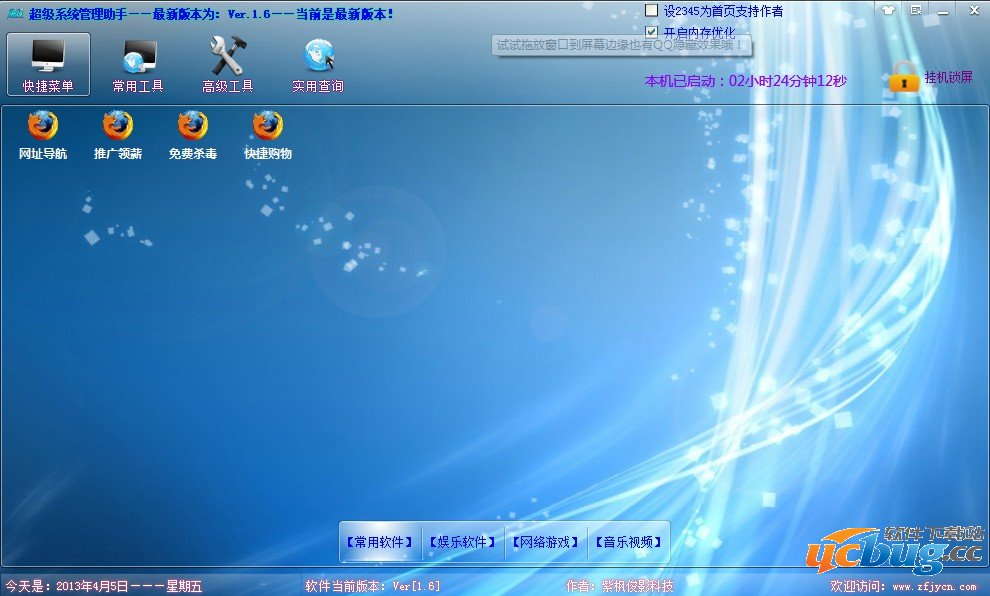Switch to the 【常用软件】 tab
This screenshot has height=596, width=990.
tap(380, 543)
